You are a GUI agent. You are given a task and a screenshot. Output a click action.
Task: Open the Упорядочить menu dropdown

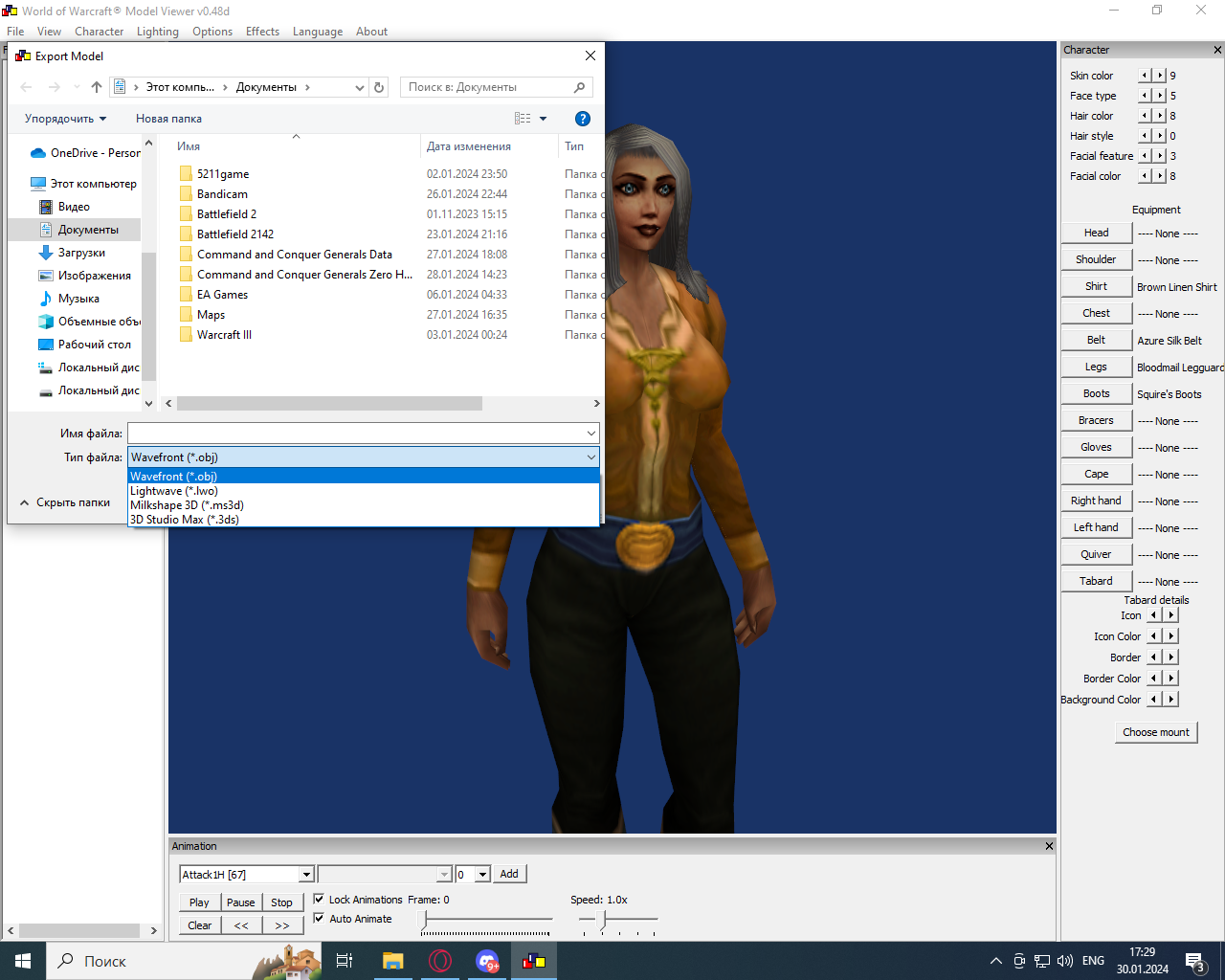66,119
